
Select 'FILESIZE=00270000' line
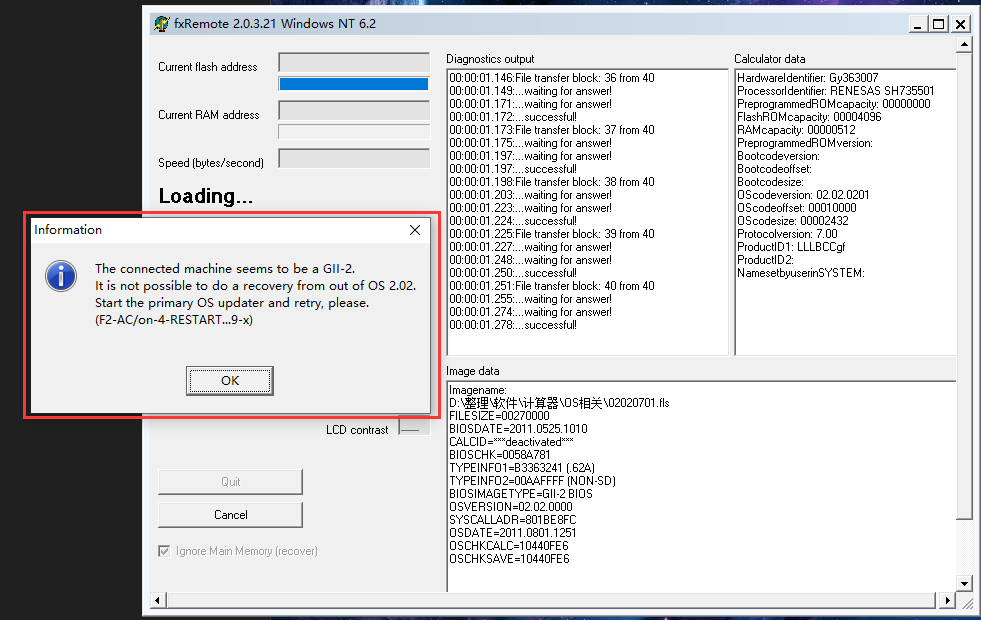click(x=499, y=416)
